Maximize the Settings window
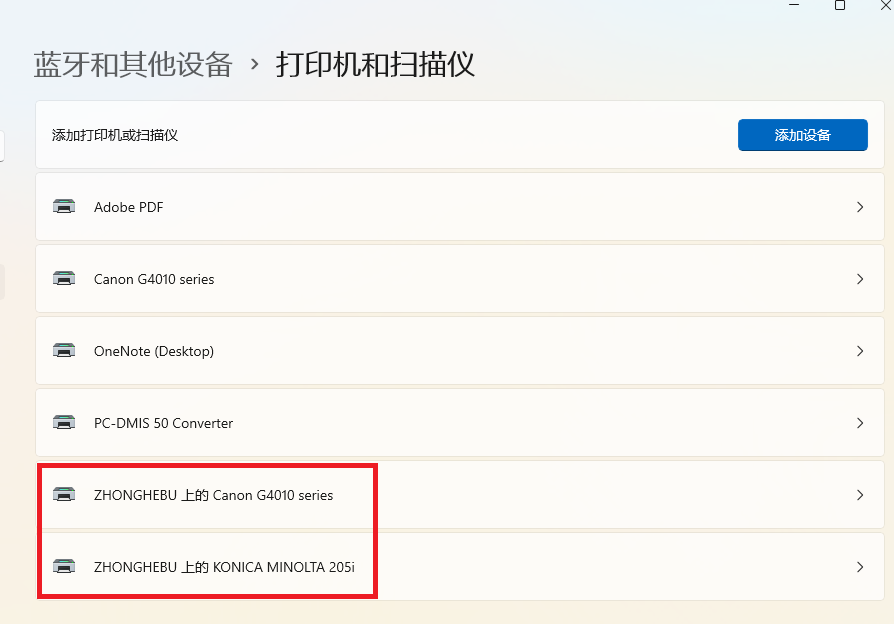Screen dimensions: 894x624 point(840,5)
